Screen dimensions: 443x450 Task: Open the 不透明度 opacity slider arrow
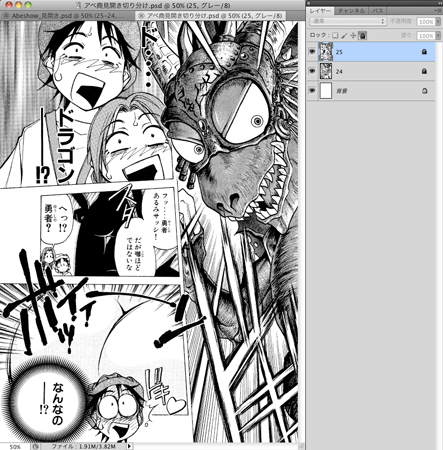click(x=437, y=22)
